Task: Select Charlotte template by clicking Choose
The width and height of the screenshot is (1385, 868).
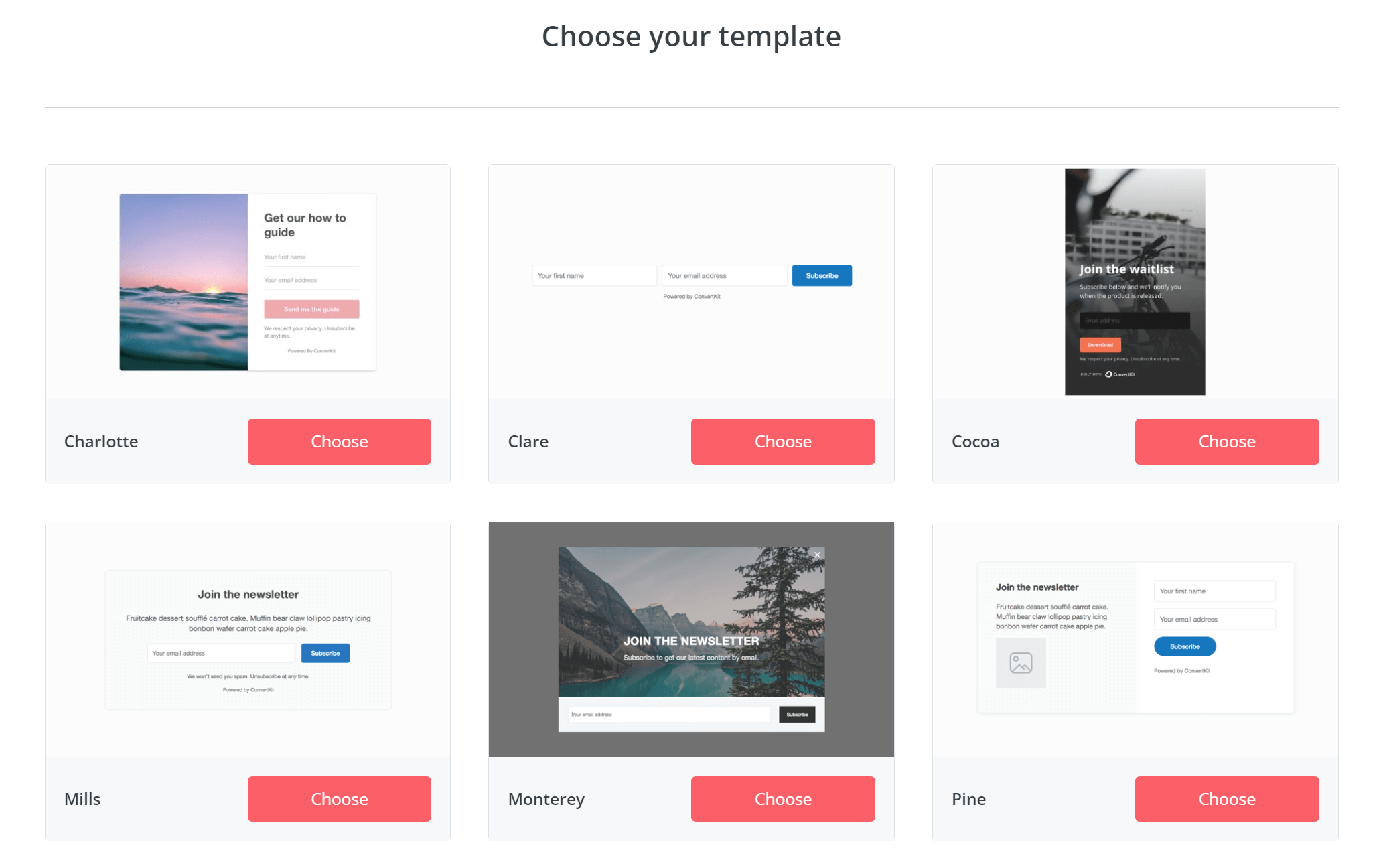Action: 339,441
